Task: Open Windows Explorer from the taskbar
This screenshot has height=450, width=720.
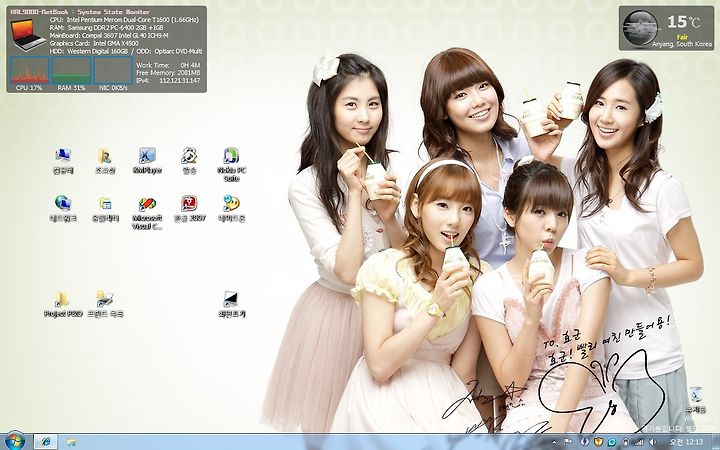Action: (70, 442)
